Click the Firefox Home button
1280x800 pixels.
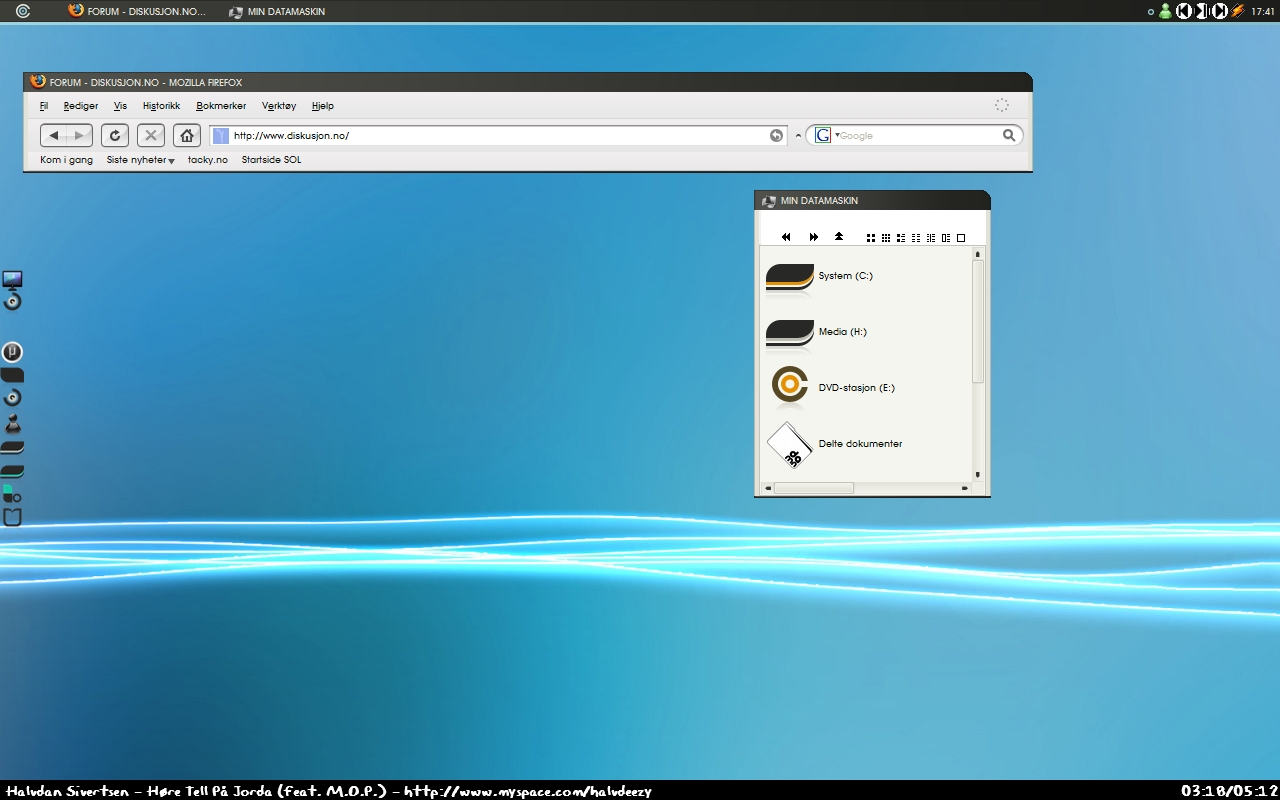186,136
